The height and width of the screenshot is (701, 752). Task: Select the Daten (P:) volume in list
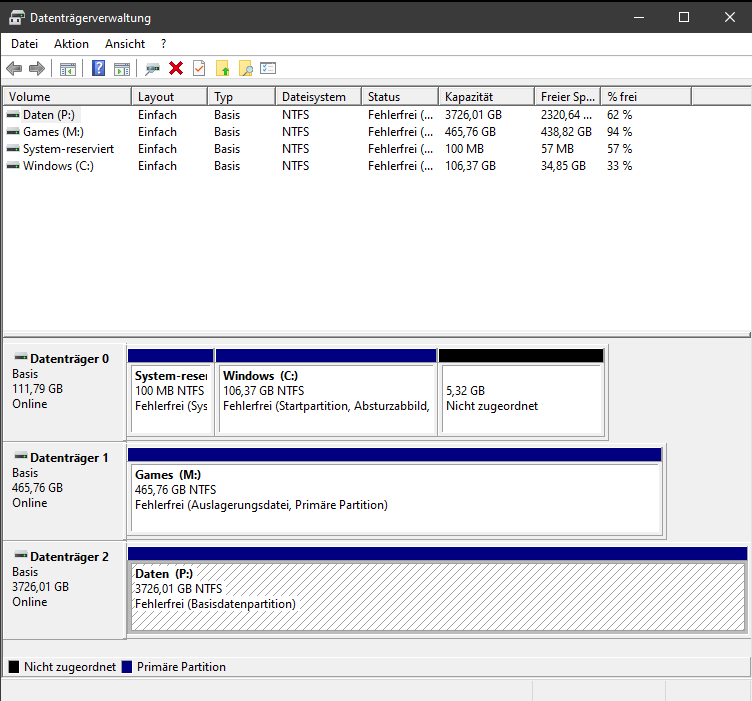click(49, 115)
